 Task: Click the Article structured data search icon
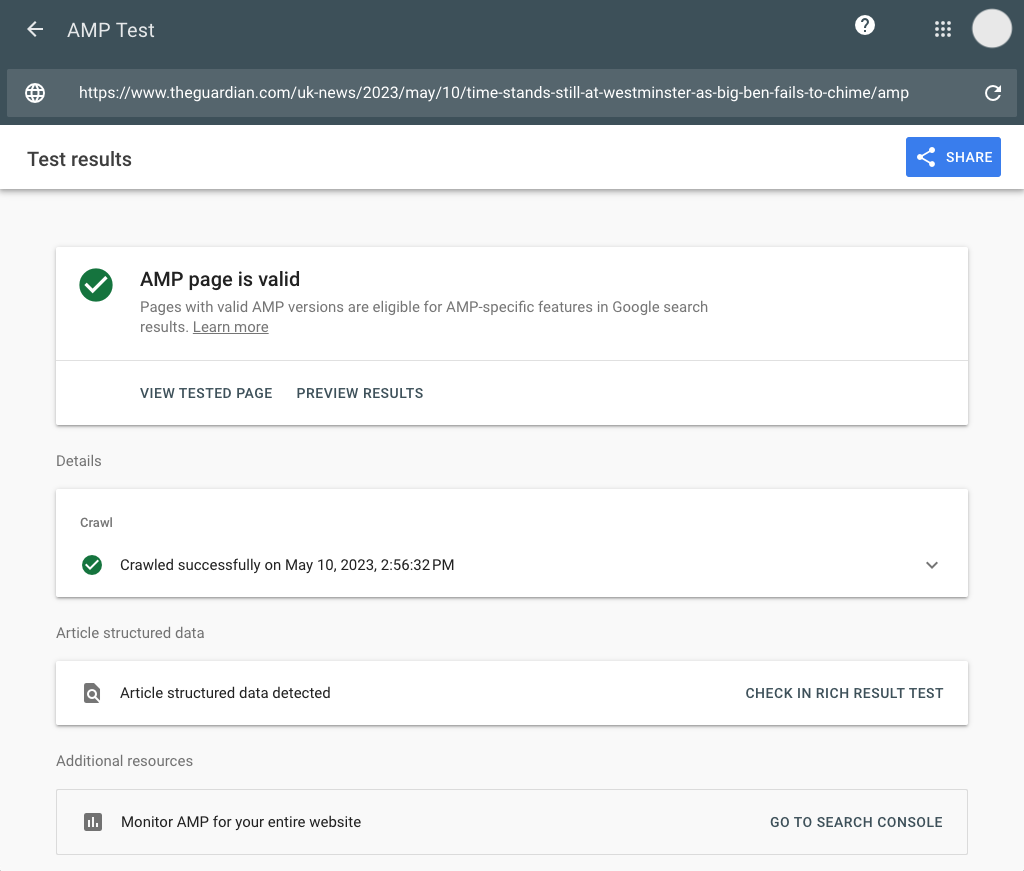91,692
